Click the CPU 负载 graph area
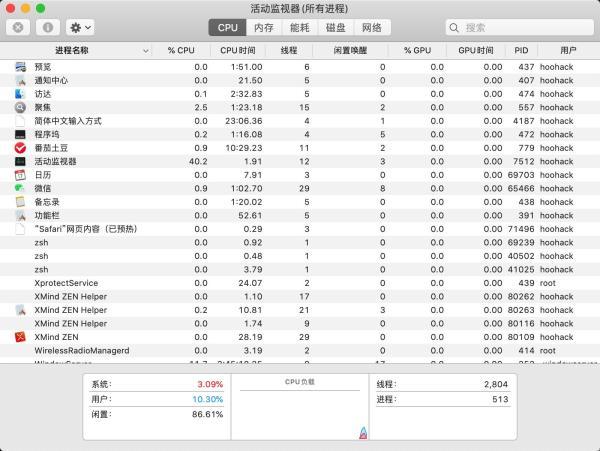 click(299, 412)
